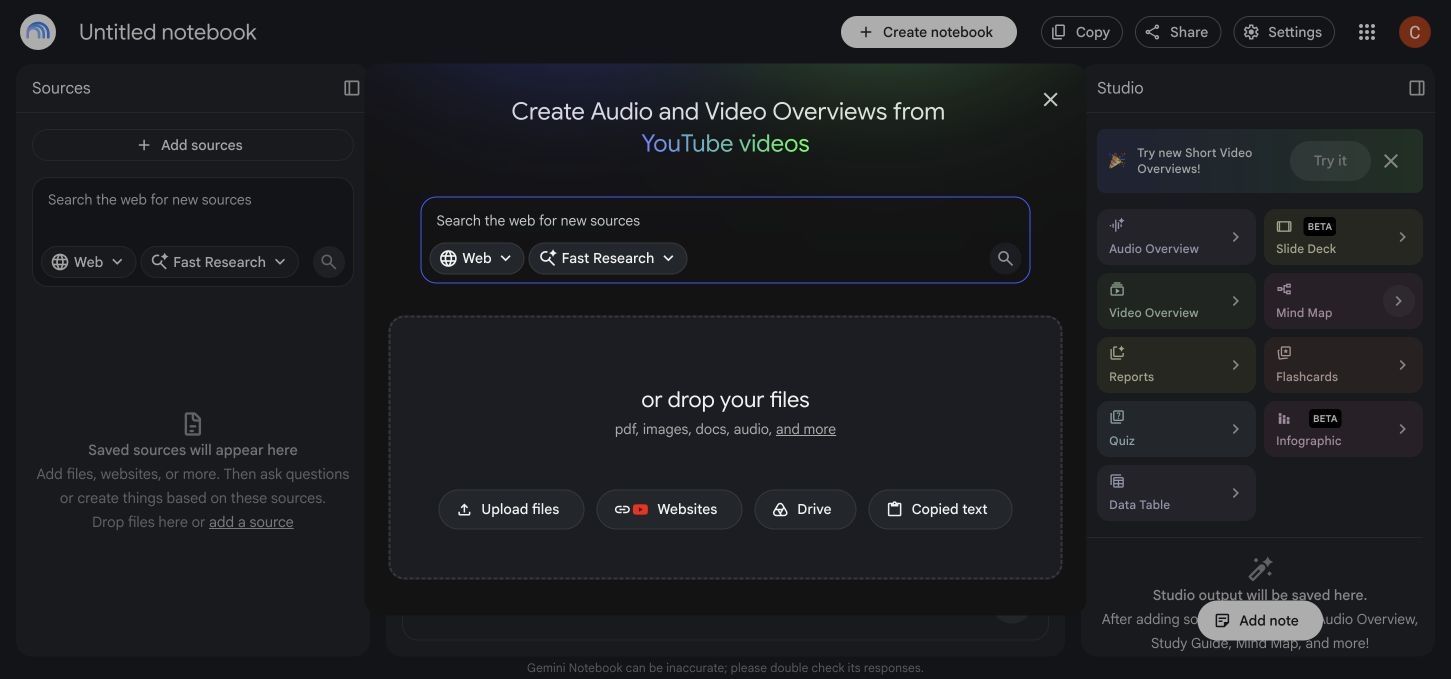Screen dimensions: 1451x679
Task: Click the Untitled notebook title
Action: (x=168, y=32)
